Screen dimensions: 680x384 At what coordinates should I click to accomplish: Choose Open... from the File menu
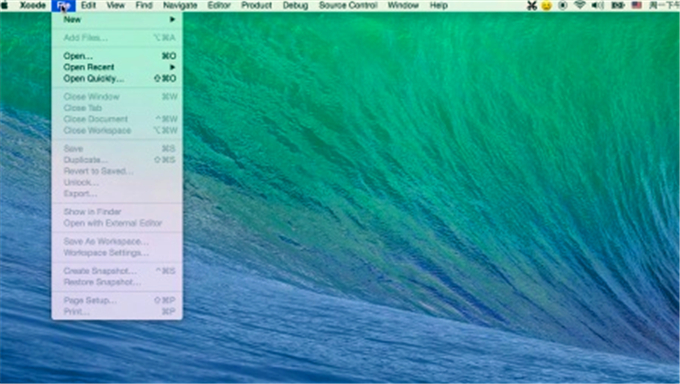tap(117, 56)
